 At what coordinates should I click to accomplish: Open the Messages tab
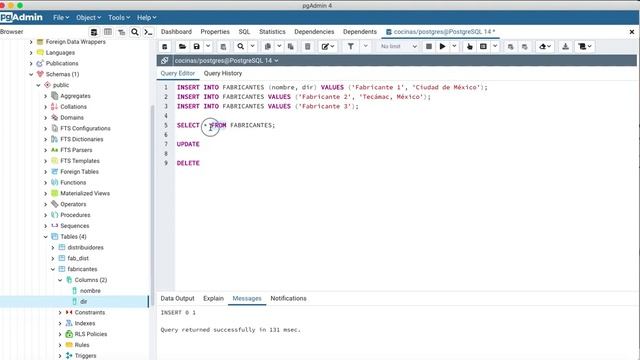coord(247,298)
